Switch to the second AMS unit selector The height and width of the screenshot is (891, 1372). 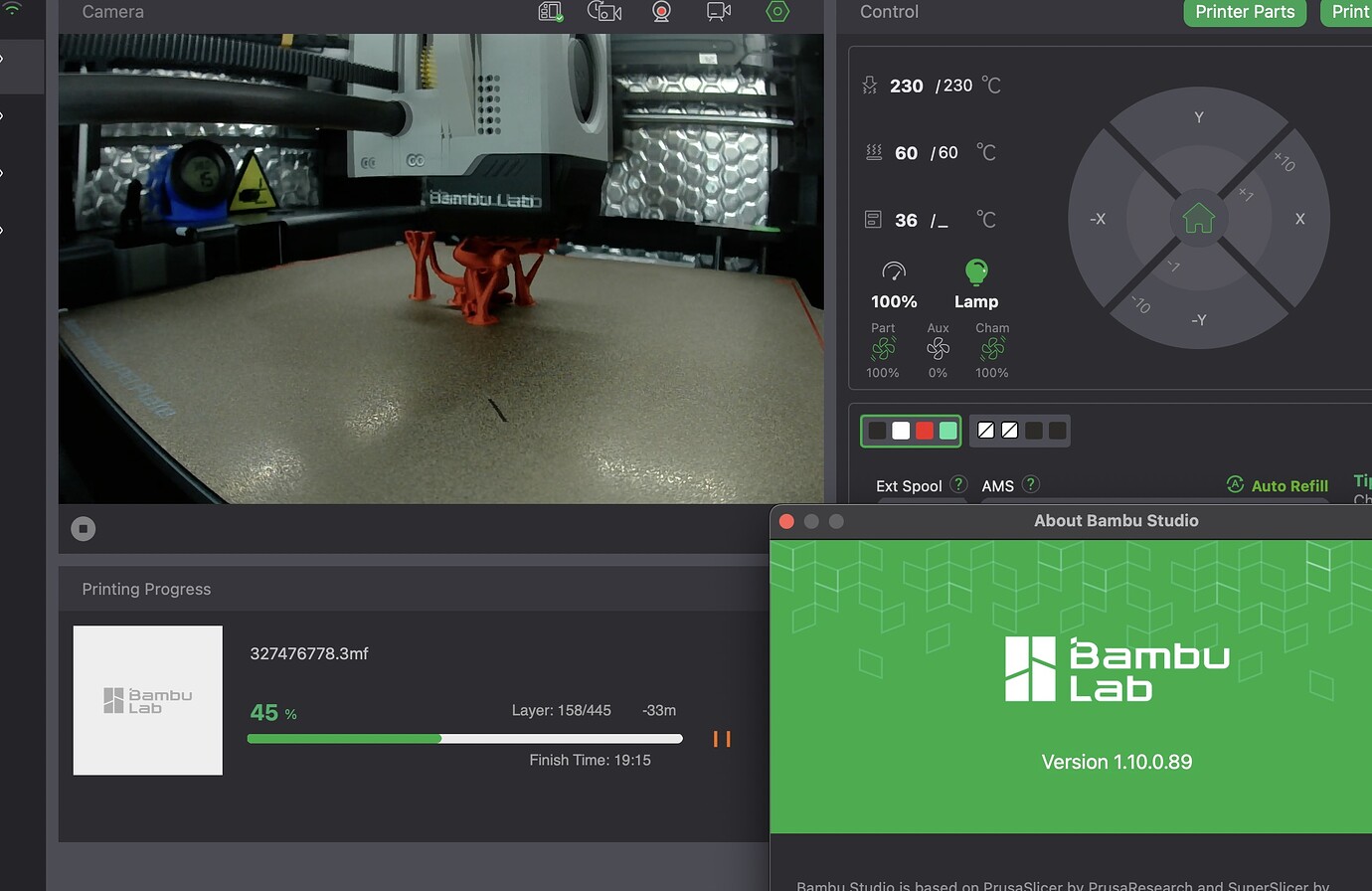tap(1020, 431)
